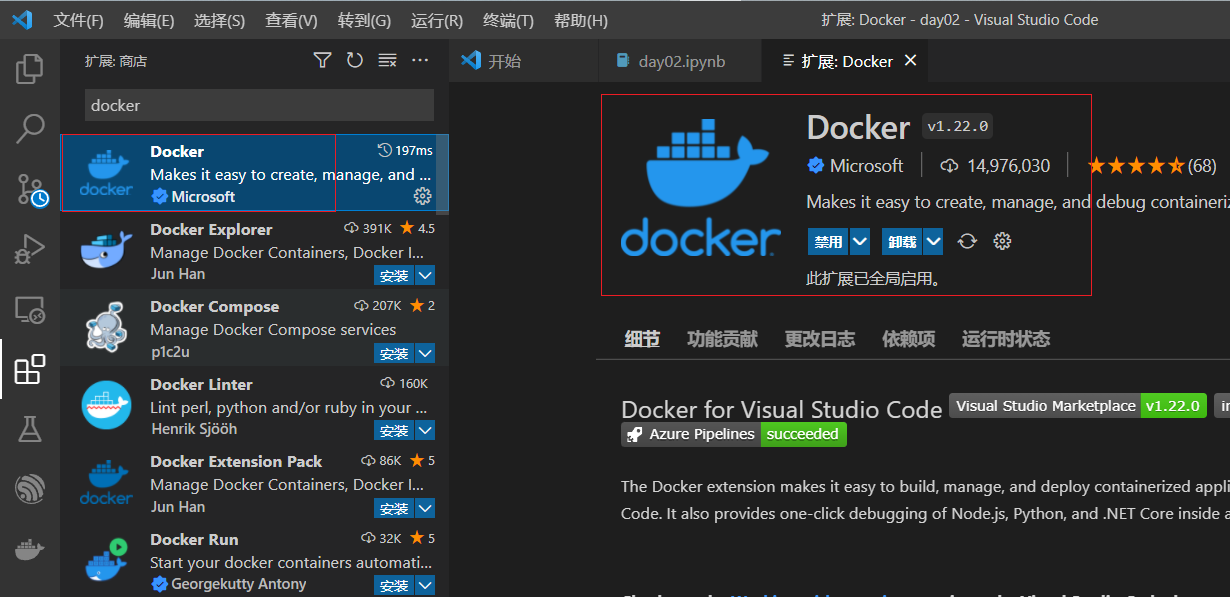Open manage gear for Docker list item
This screenshot has height=597, width=1230.
click(423, 196)
